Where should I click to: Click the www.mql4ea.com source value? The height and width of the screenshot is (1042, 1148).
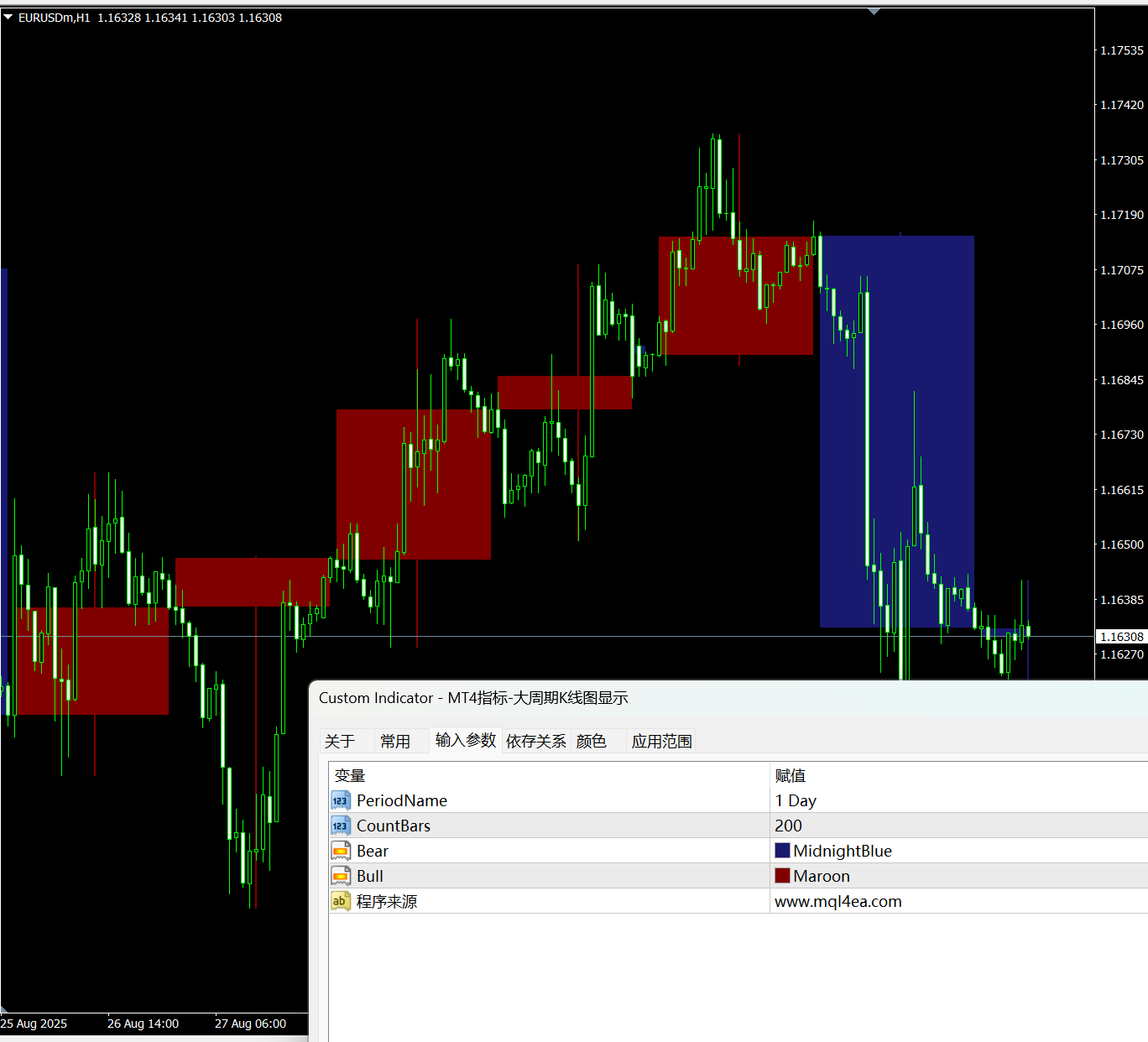[x=838, y=901]
